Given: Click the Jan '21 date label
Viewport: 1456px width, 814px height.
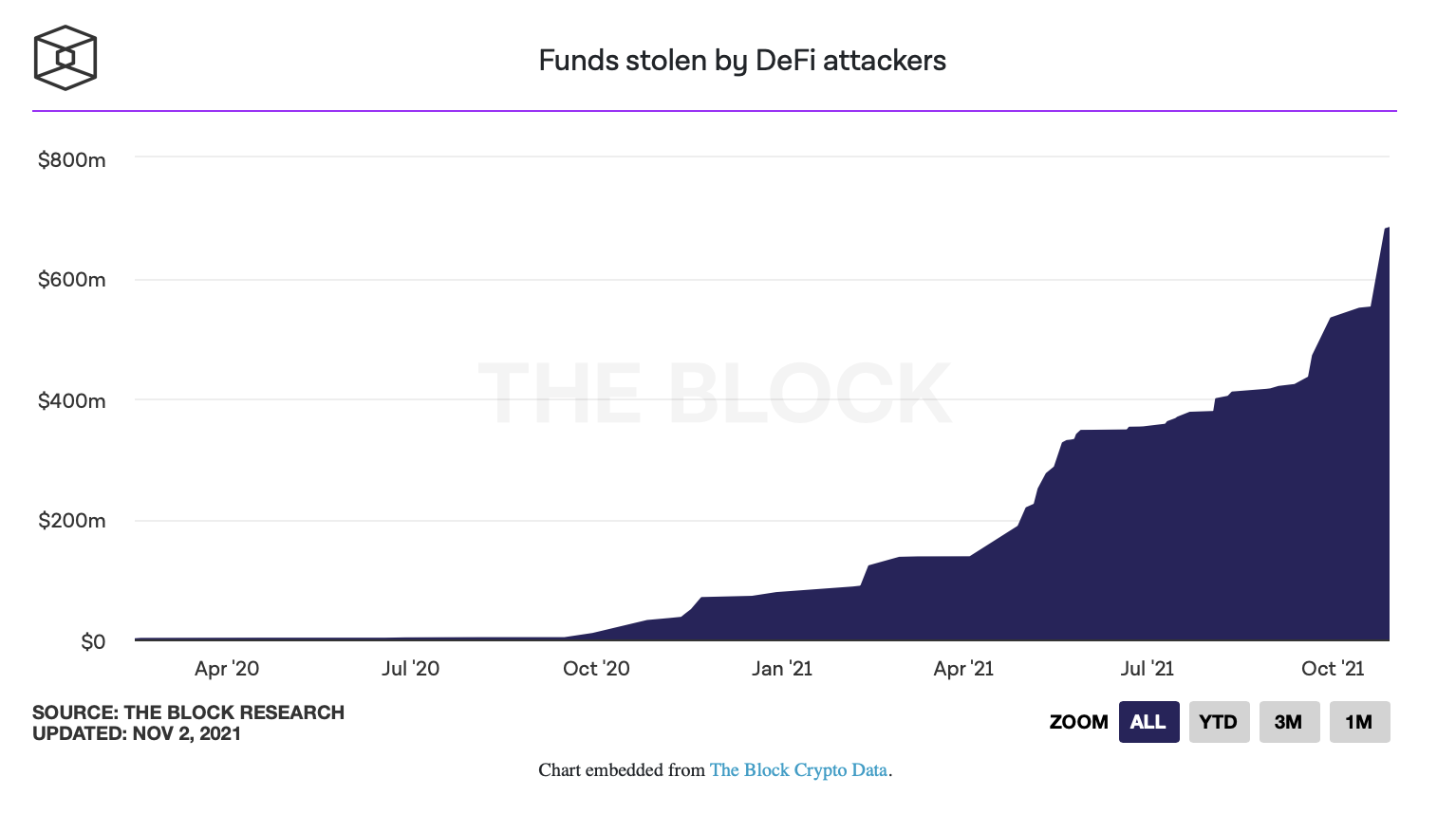Looking at the screenshot, I should pyautogui.click(x=782, y=669).
